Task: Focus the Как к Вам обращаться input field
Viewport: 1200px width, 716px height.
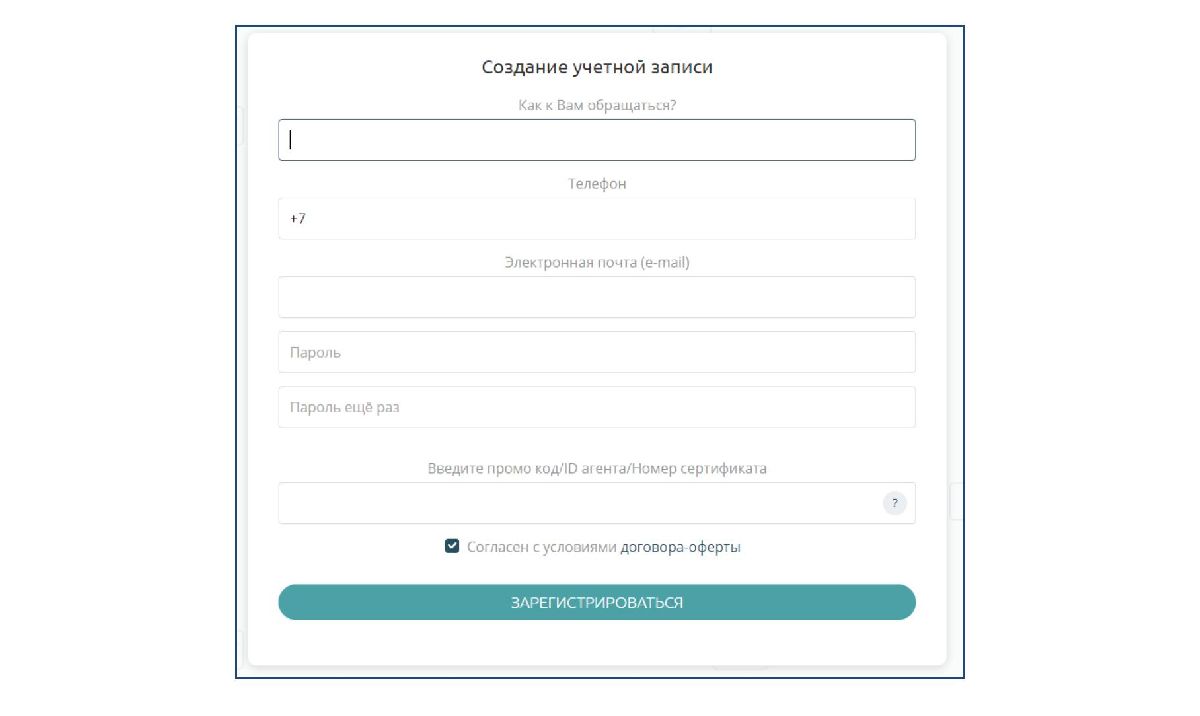Action: click(x=597, y=140)
